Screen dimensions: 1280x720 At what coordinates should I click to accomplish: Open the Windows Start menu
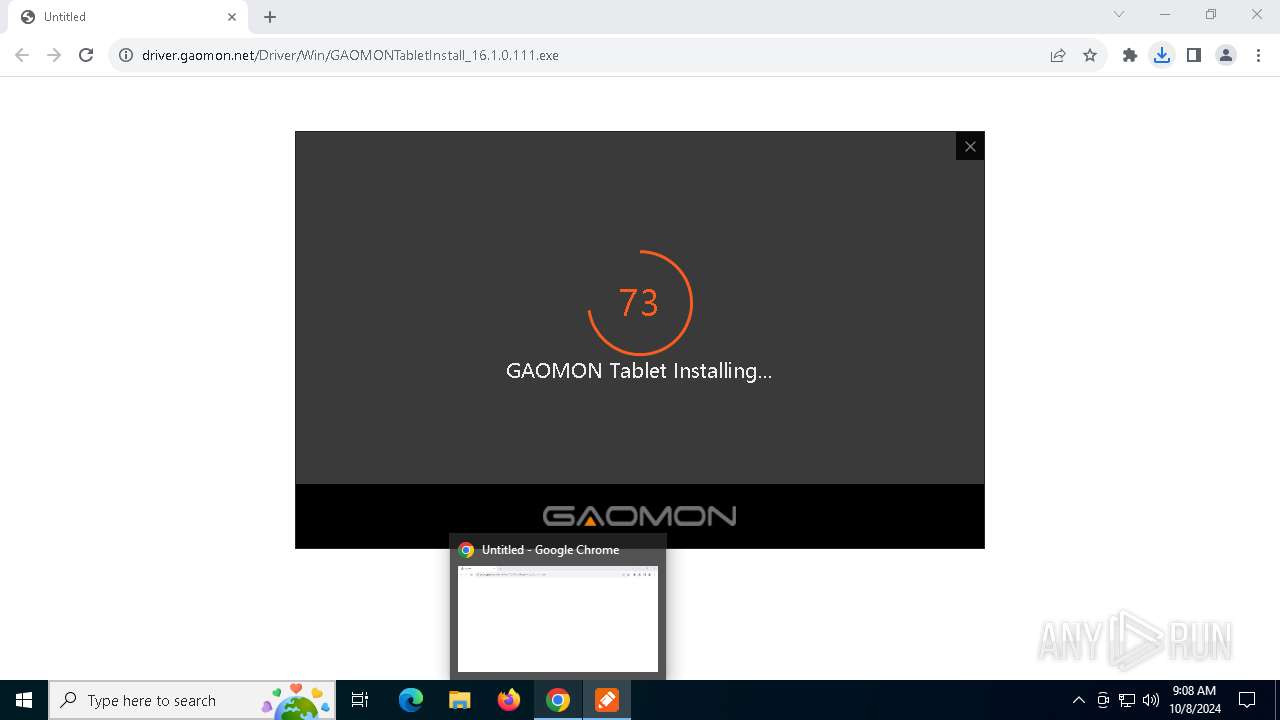pyautogui.click(x=24, y=700)
